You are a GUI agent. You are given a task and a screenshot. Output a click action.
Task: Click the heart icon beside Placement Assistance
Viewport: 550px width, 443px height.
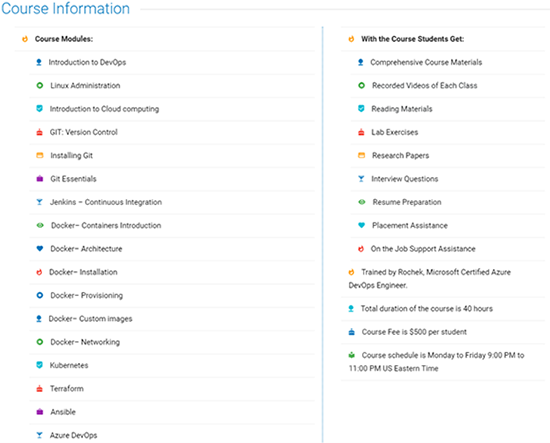click(361, 225)
